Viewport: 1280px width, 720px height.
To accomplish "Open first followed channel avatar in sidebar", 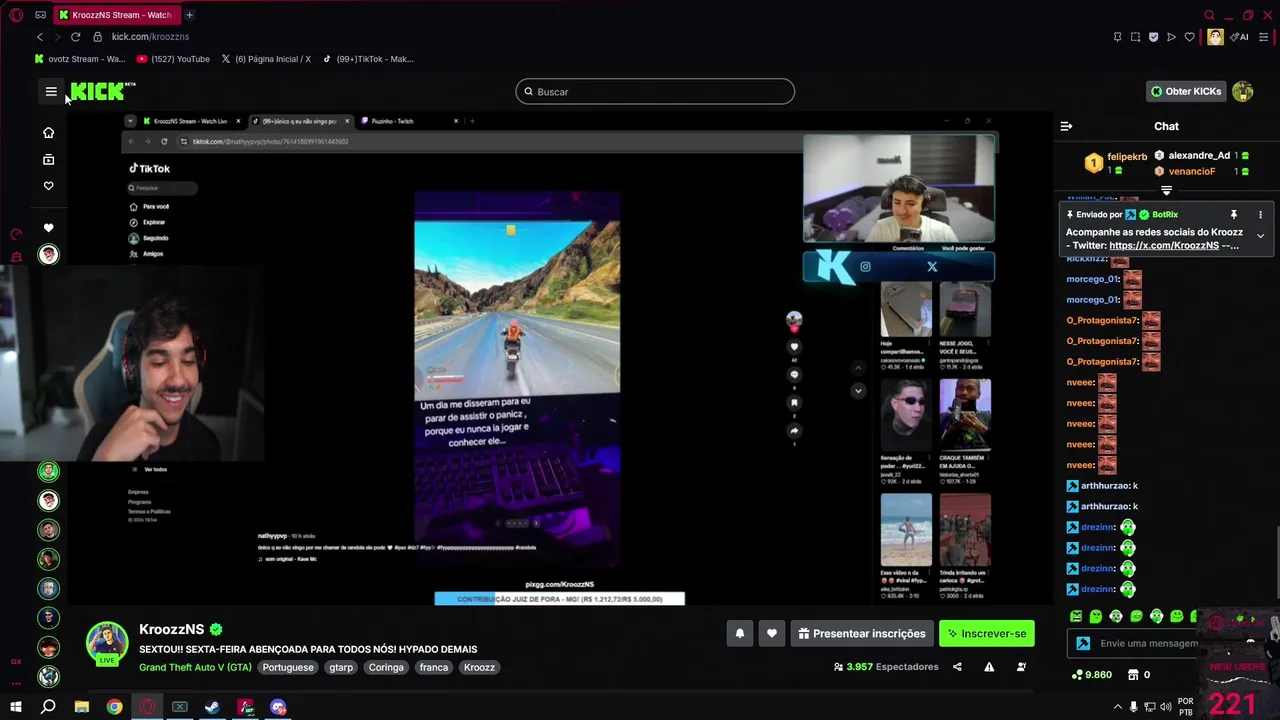I will pyautogui.click(x=48, y=254).
